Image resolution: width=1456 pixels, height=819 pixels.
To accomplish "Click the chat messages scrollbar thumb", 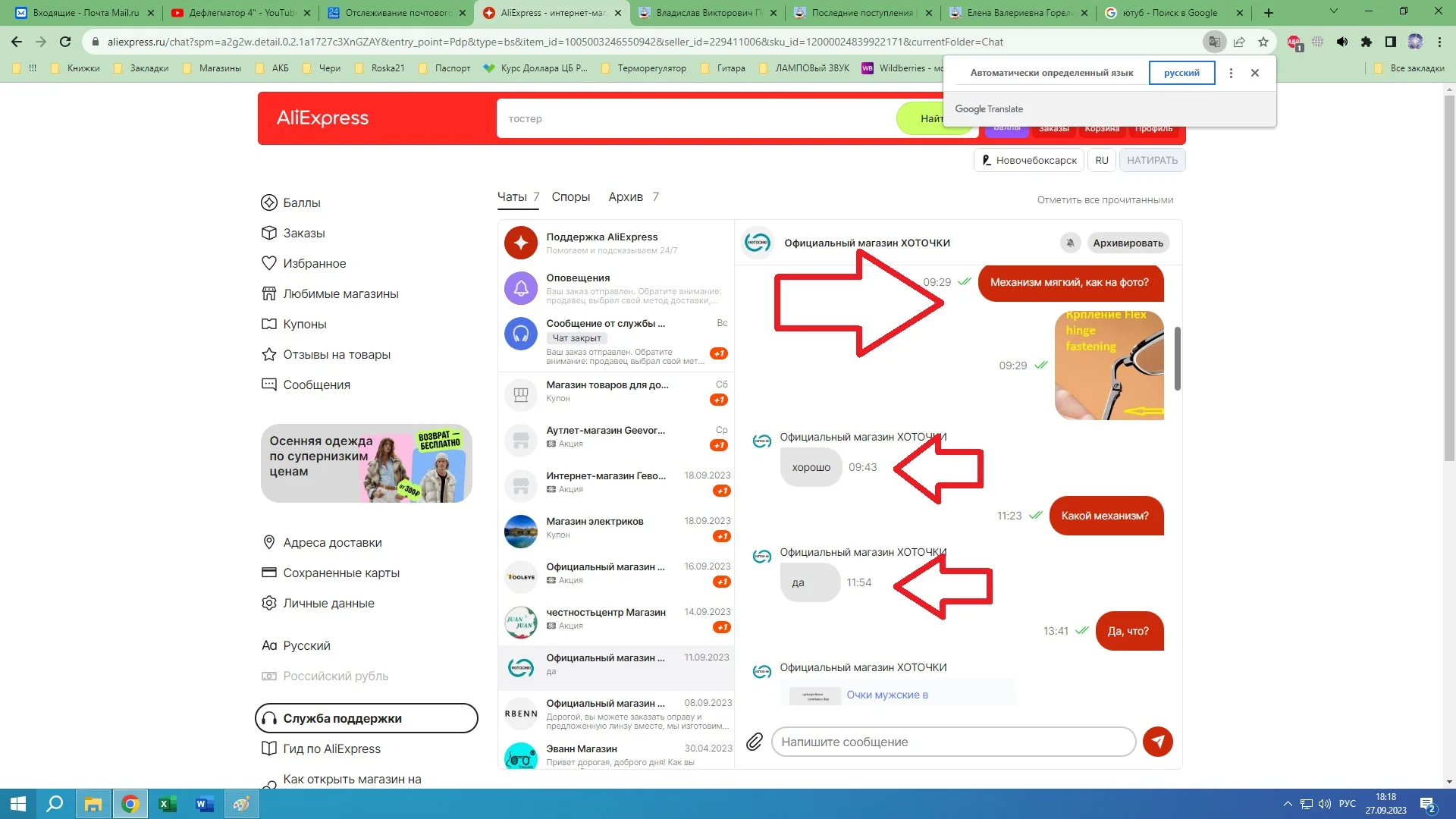I will click(1177, 358).
